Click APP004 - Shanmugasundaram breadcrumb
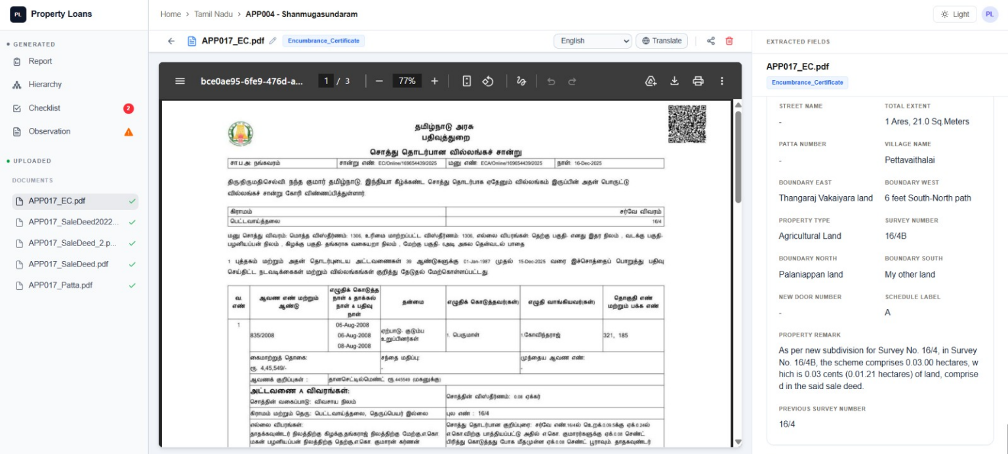The height and width of the screenshot is (454, 1008). click(x=301, y=14)
